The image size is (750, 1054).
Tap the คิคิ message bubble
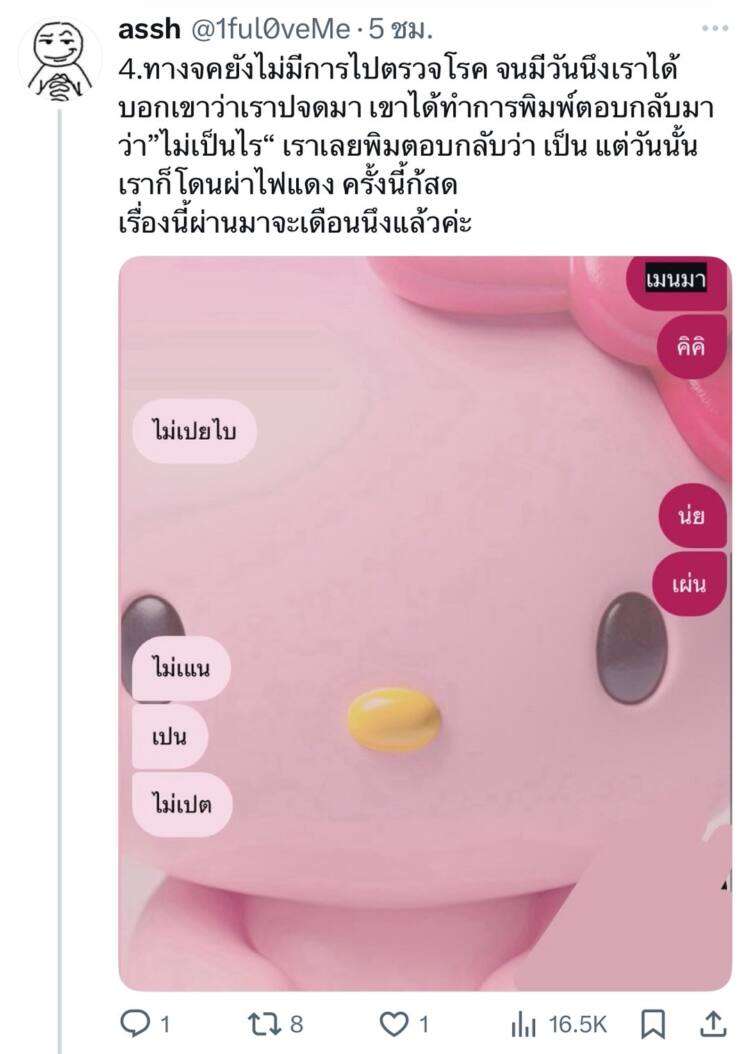point(691,346)
